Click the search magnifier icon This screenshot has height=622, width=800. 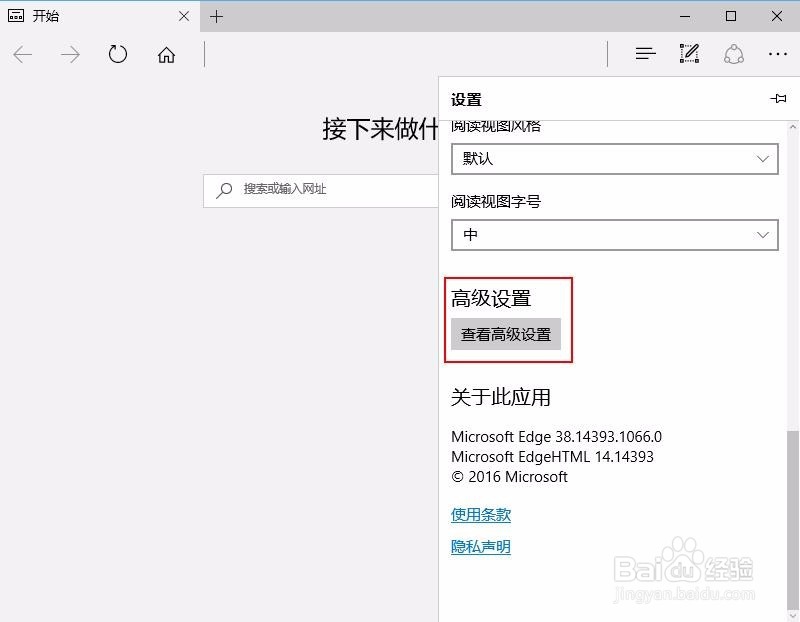[223, 190]
